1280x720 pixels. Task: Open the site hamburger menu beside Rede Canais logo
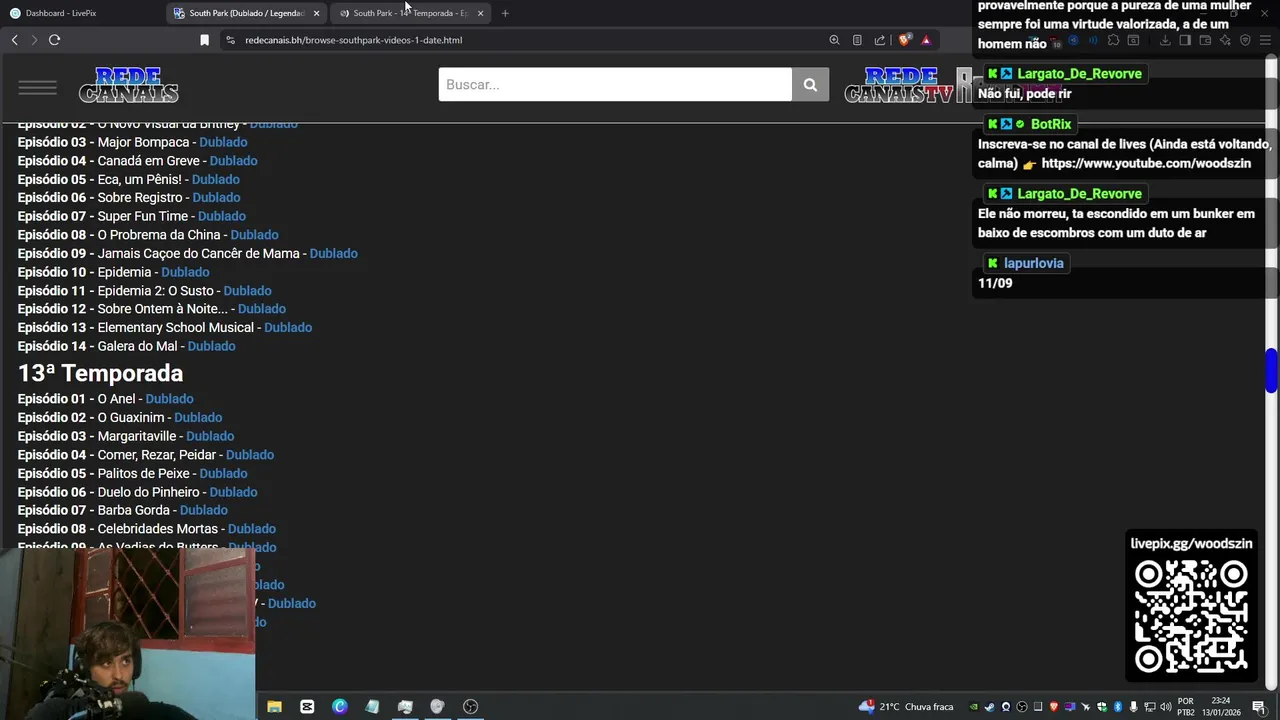37,87
